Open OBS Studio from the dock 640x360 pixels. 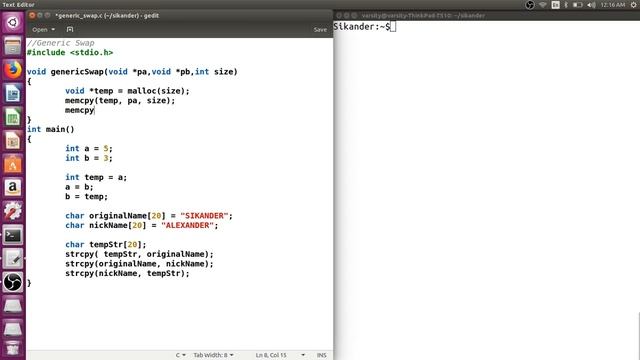click(x=13, y=282)
